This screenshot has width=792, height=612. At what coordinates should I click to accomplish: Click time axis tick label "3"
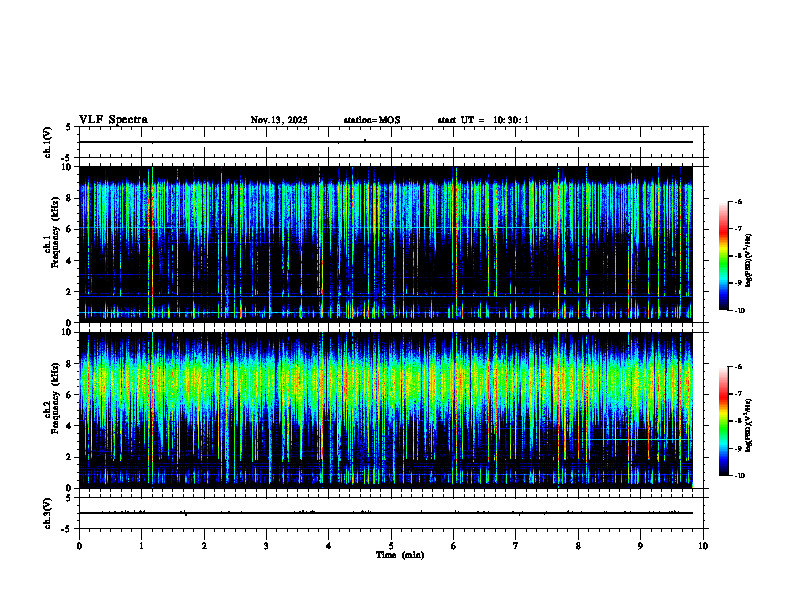(x=266, y=546)
